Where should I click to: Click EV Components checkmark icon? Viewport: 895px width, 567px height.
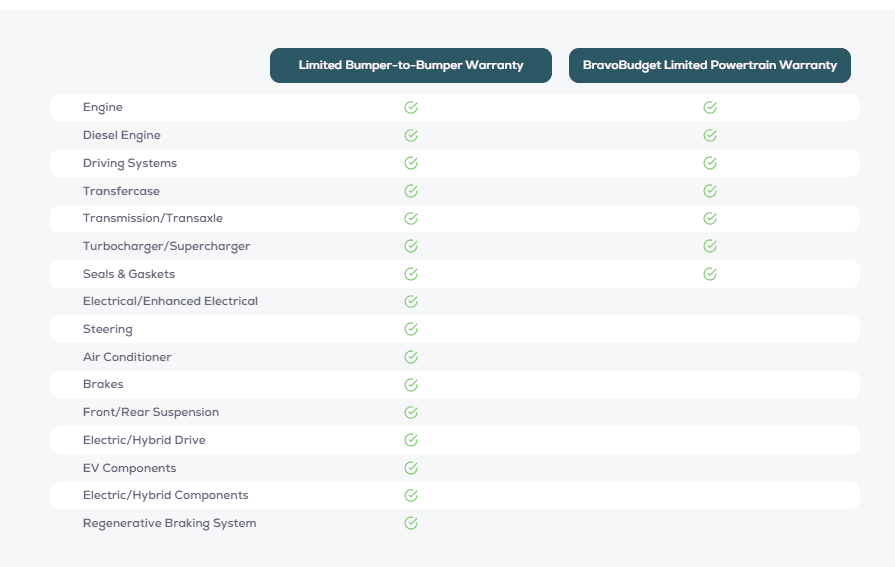[x=411, y=468]
